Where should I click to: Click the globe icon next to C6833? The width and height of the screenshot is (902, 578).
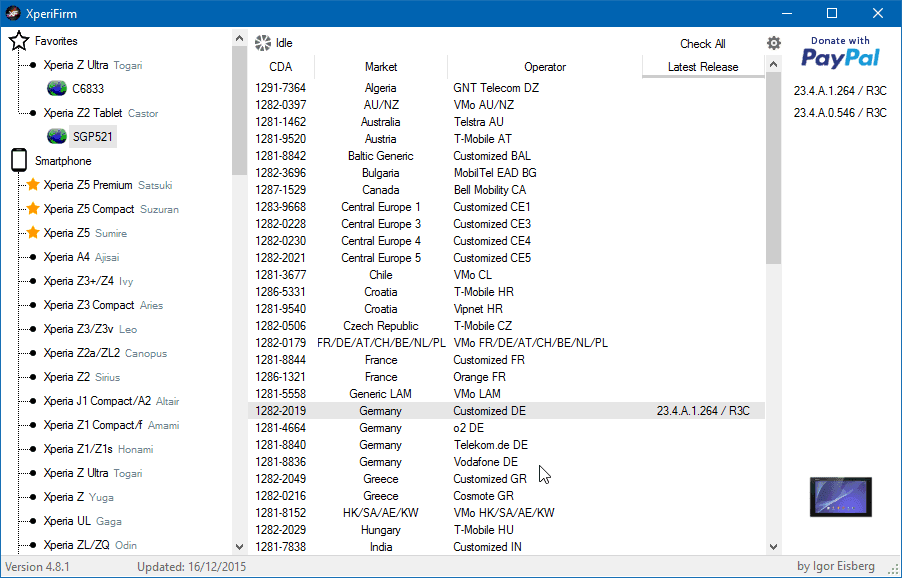coord(57,89)
